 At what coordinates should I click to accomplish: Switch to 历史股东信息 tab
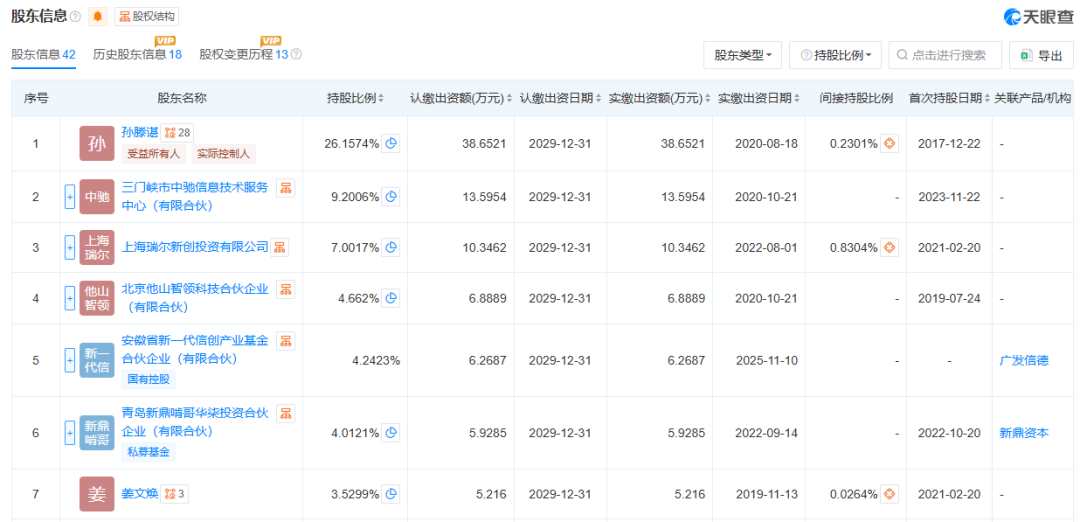tap(137, 54)
